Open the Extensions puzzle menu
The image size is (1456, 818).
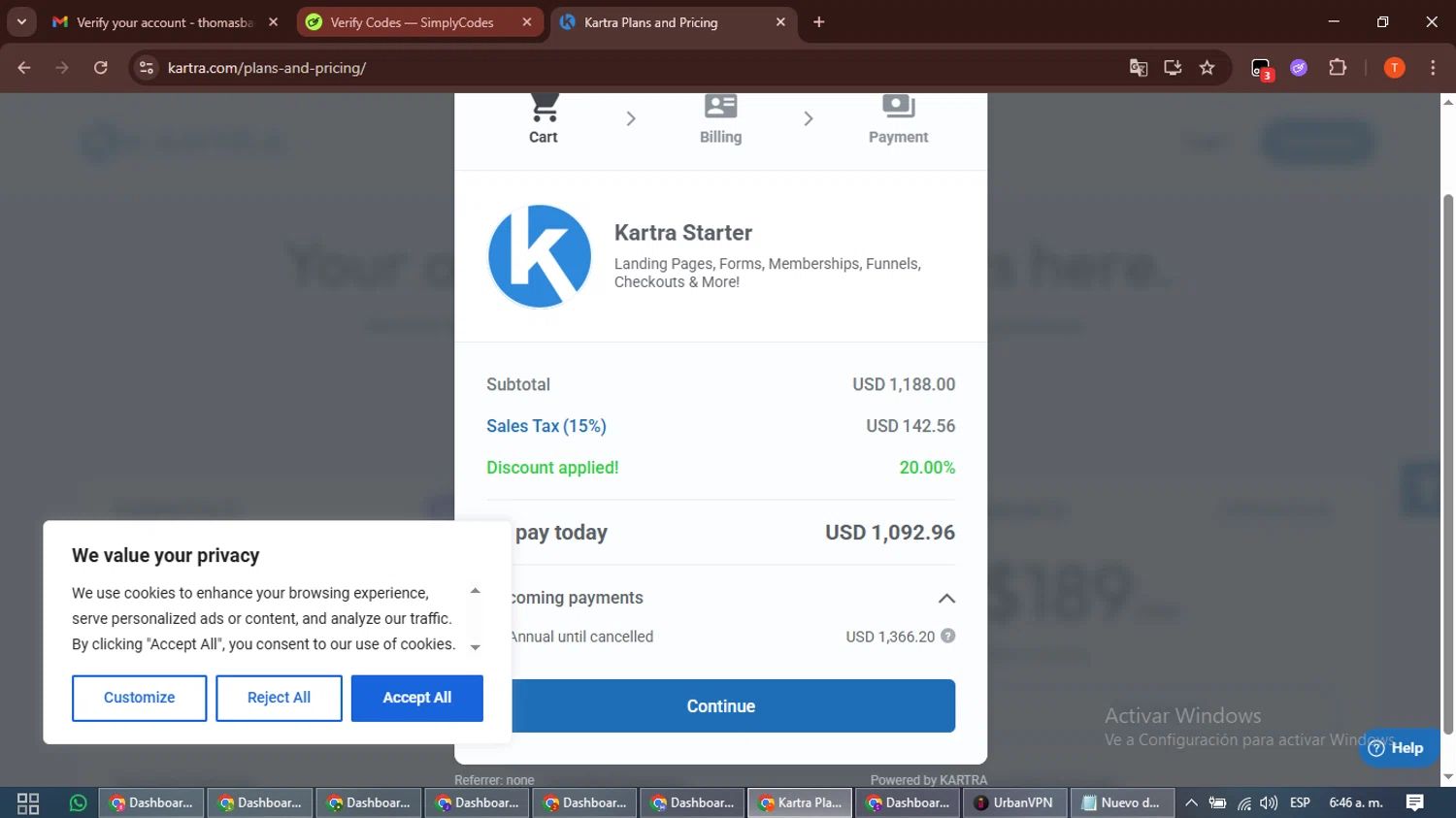coord(1338,68)
